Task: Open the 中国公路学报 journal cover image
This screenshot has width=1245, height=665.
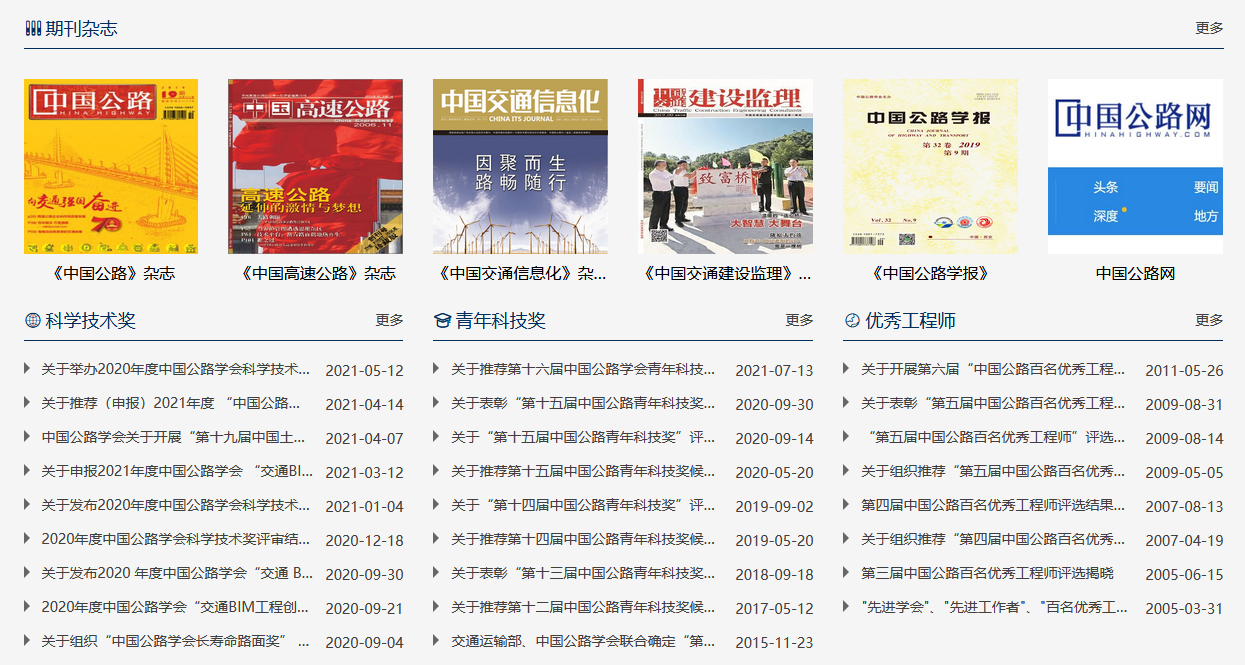Action: tap(930, 166)
